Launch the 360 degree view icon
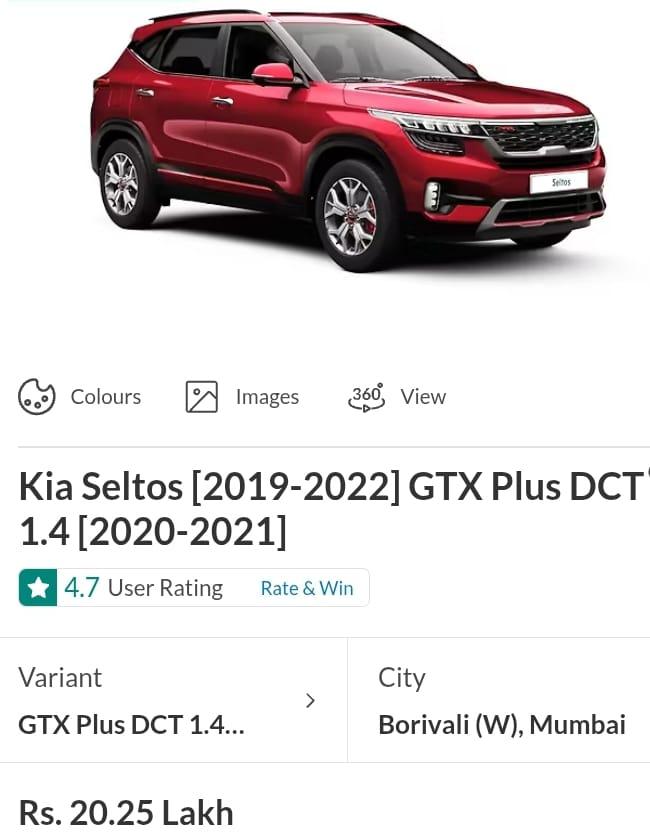This screenshot has width=650, height=832. pyautogui.click(x=366, y=397)
